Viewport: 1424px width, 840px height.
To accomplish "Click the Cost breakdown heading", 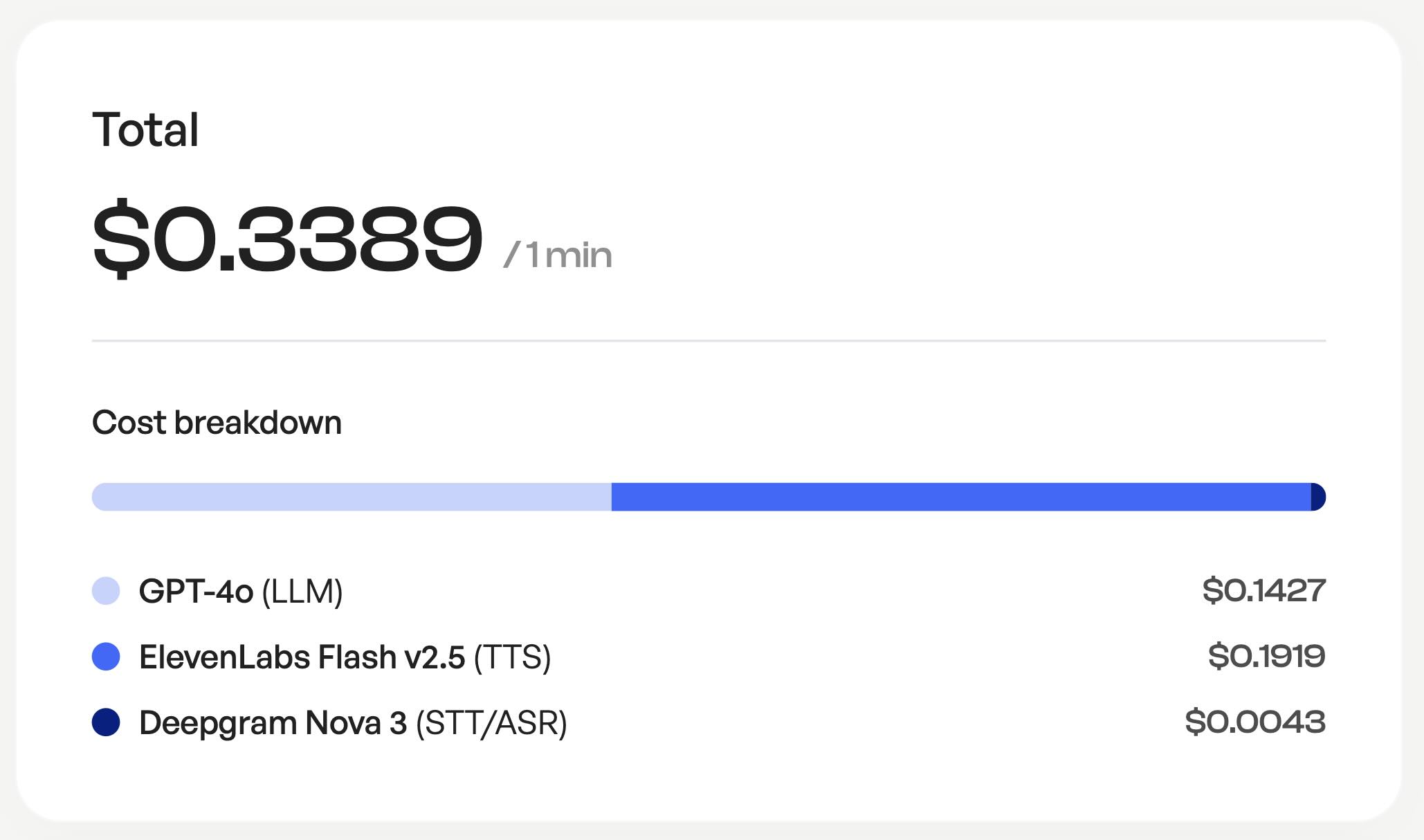I will [x=217, y=423].
